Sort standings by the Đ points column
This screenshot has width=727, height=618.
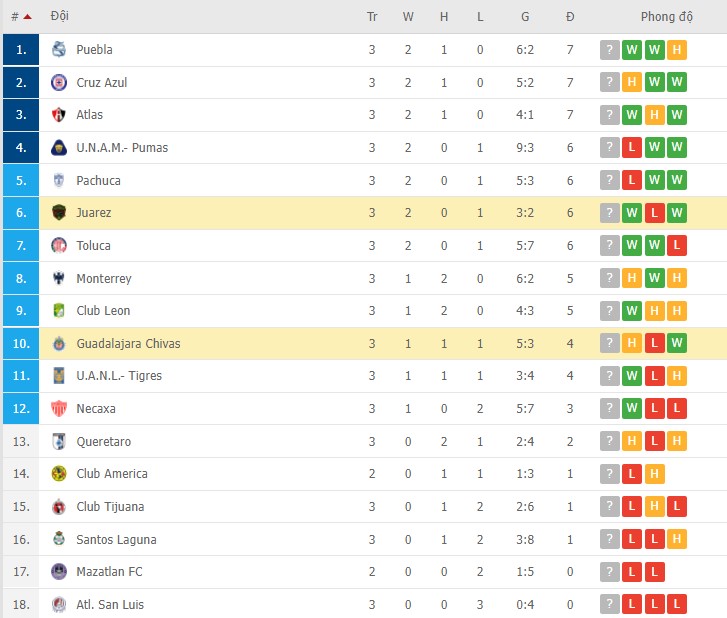coord(570,17)
